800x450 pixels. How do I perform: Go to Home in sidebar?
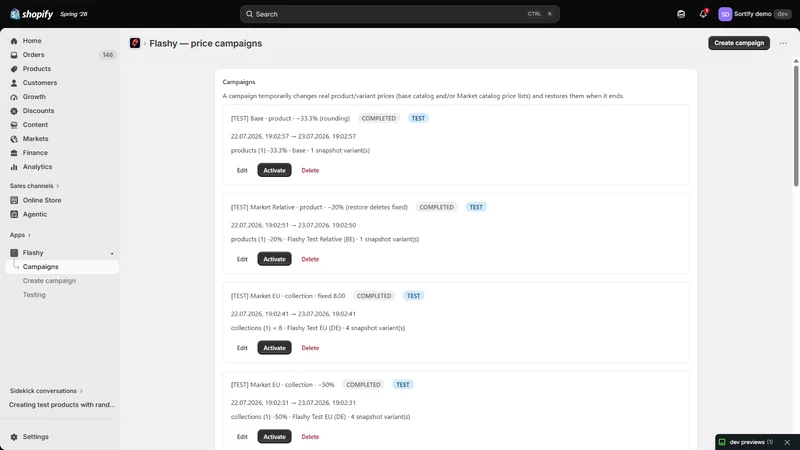(32, 41)
